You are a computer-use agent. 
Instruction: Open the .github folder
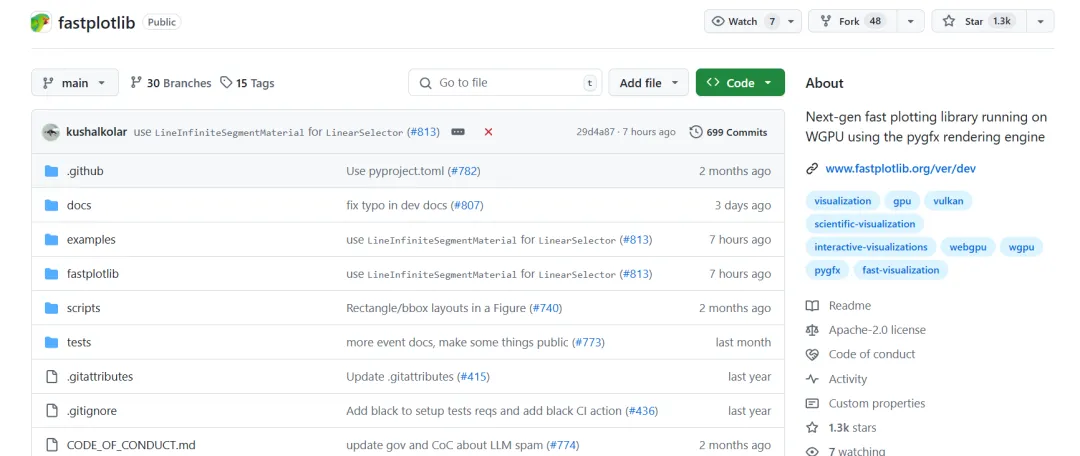[x=85, y=171]
